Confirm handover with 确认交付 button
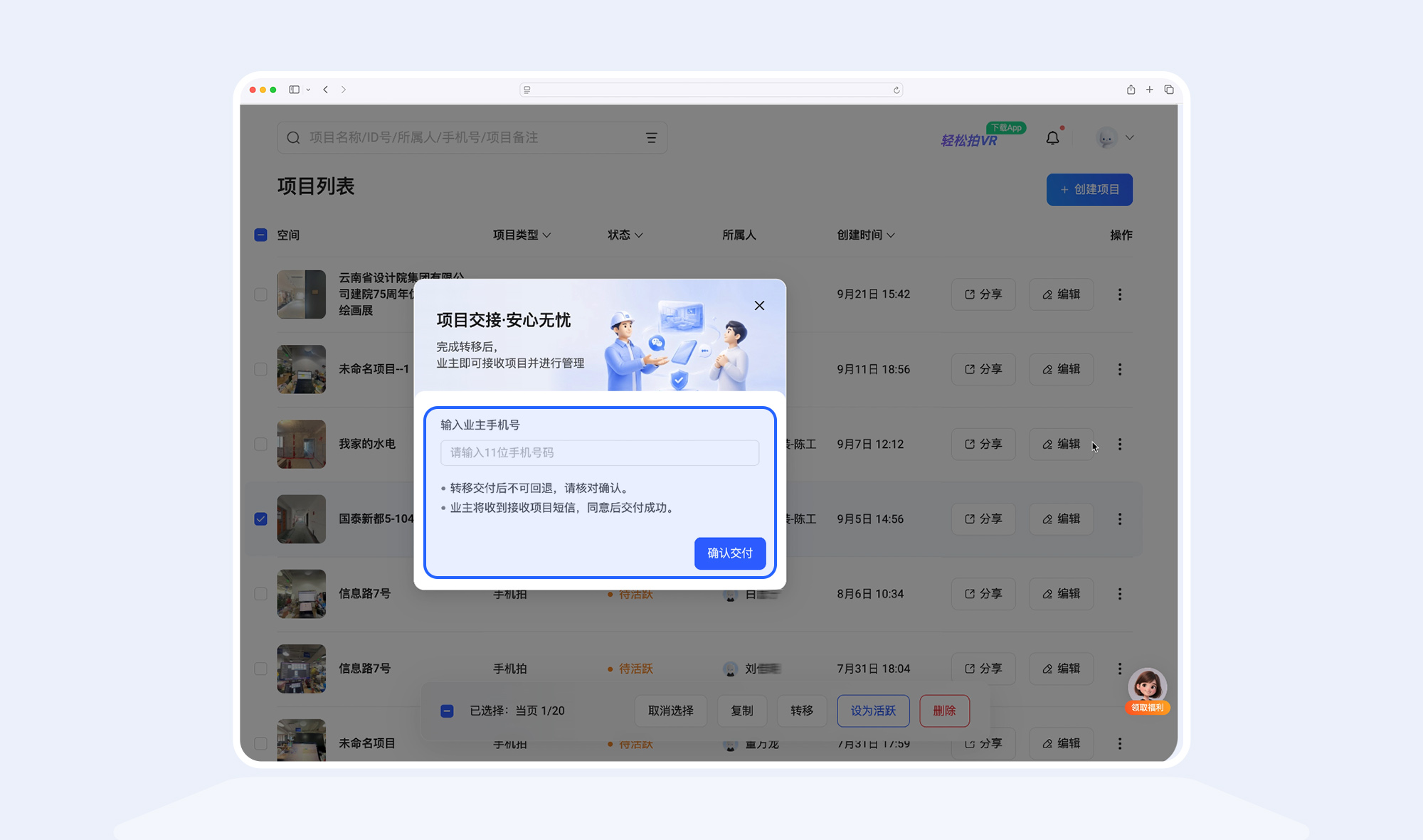Screen dimensions: 1423x840 click(730, 553)
